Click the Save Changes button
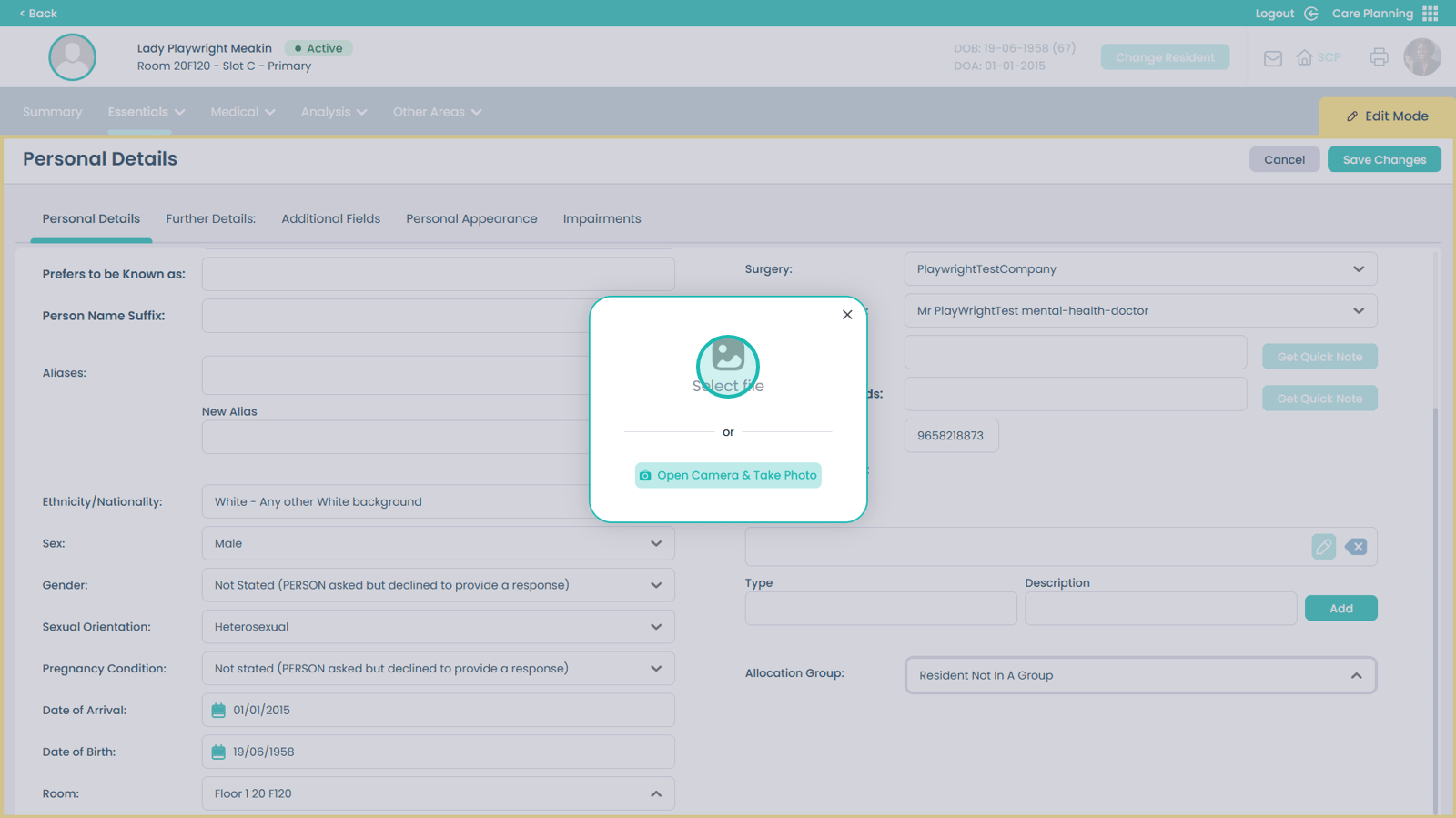This screenshot has height=818, width=1456. pyautogui.click(x=1383, y=160)
